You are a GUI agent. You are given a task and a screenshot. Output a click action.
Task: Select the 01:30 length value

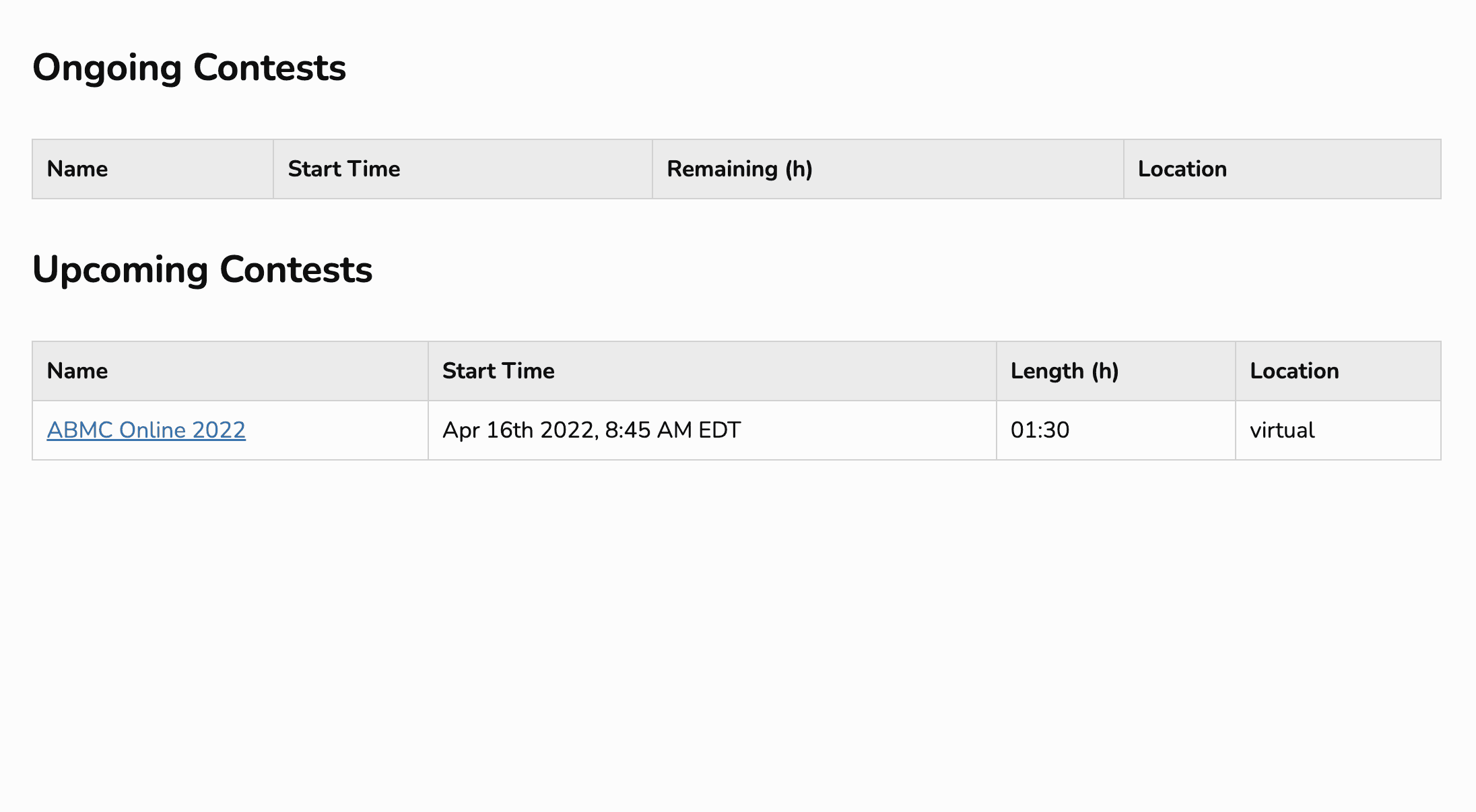(1040, 430)
